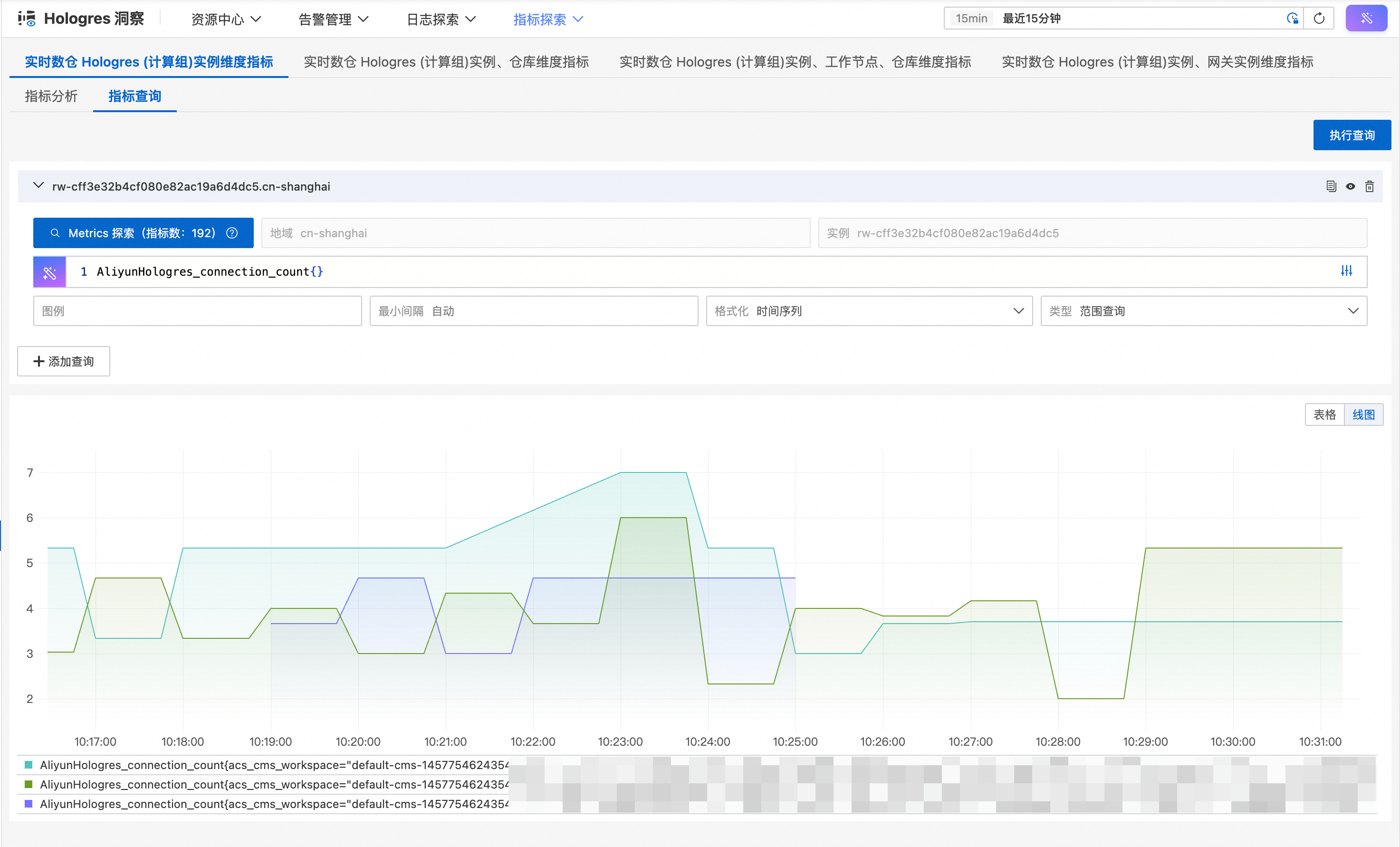Delete the query using trash icon
1400x847 pixels.
pyautogui.click(x=1369, y=186)
